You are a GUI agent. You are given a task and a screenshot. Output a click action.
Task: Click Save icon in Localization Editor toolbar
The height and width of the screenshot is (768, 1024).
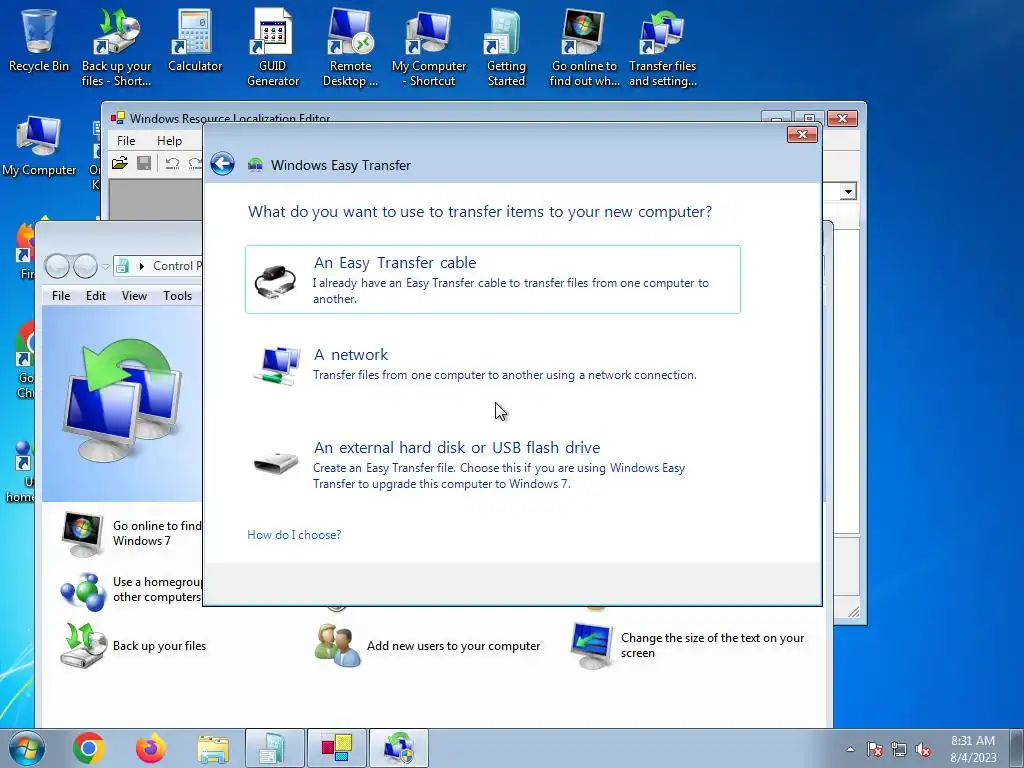pyautogui.click(x=144, y=163)
